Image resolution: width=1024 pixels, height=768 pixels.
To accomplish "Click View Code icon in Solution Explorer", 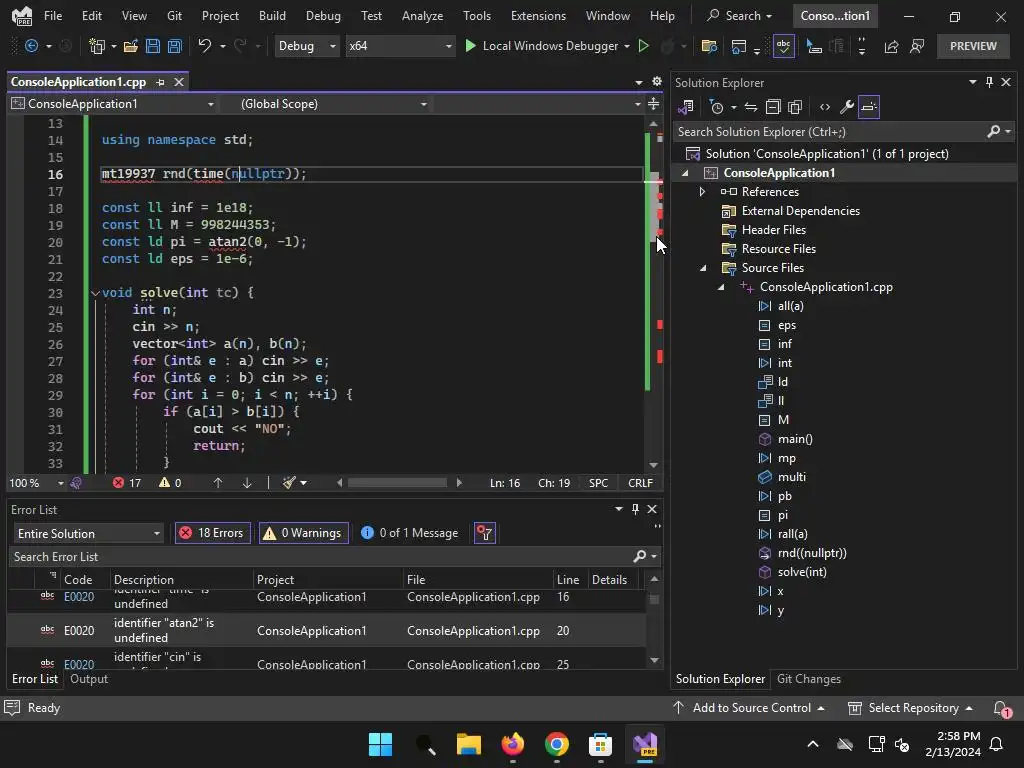I will tap(825, 106).
